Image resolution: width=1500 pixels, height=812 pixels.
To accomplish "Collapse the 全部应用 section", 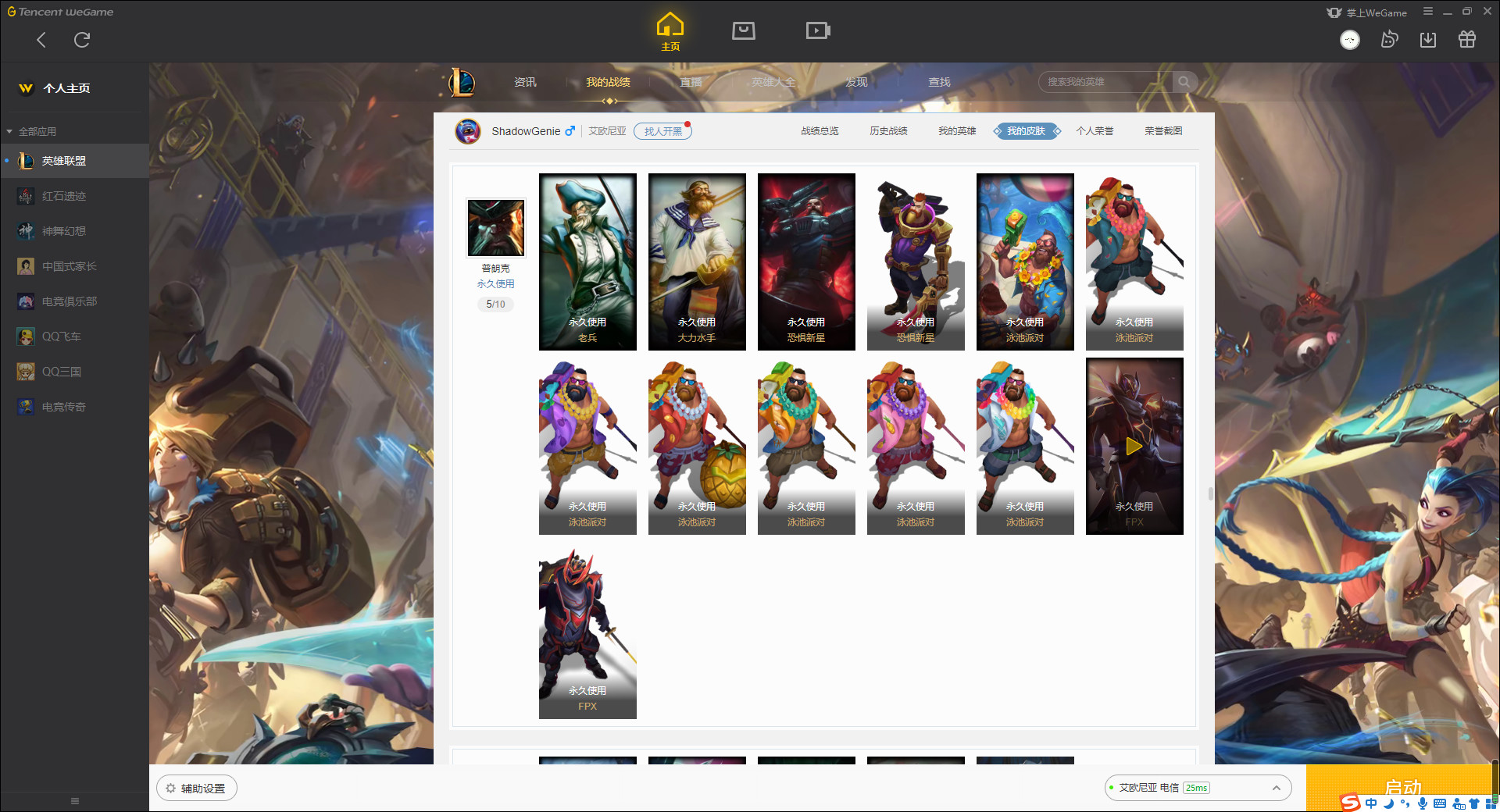I will point(31,131).
